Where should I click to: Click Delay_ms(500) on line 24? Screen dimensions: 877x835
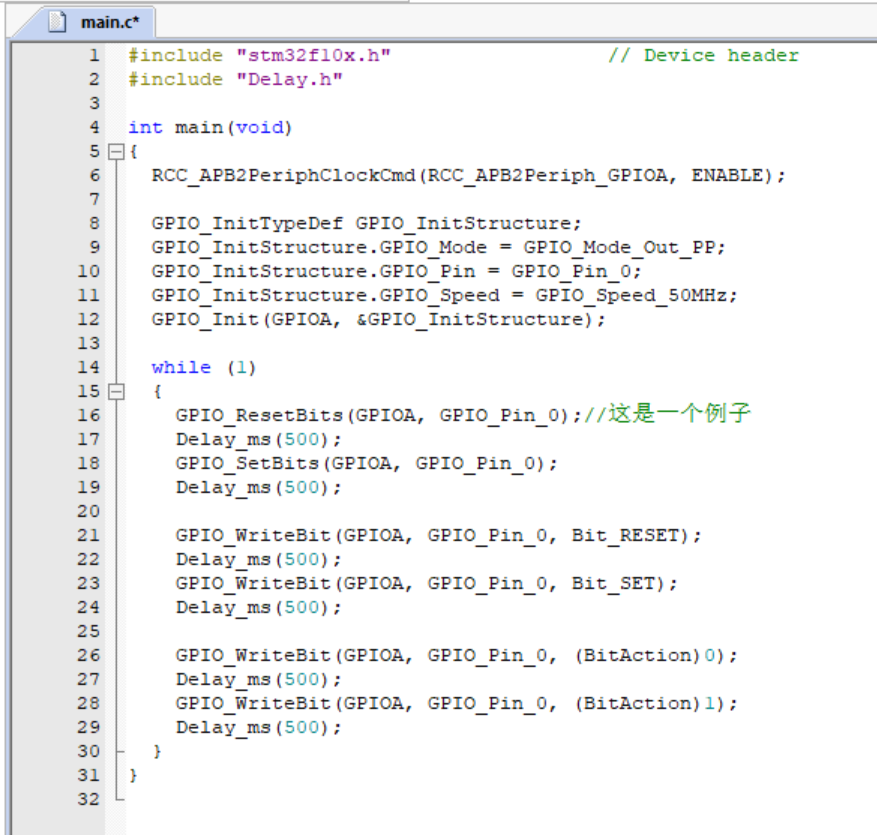[258, 607]
